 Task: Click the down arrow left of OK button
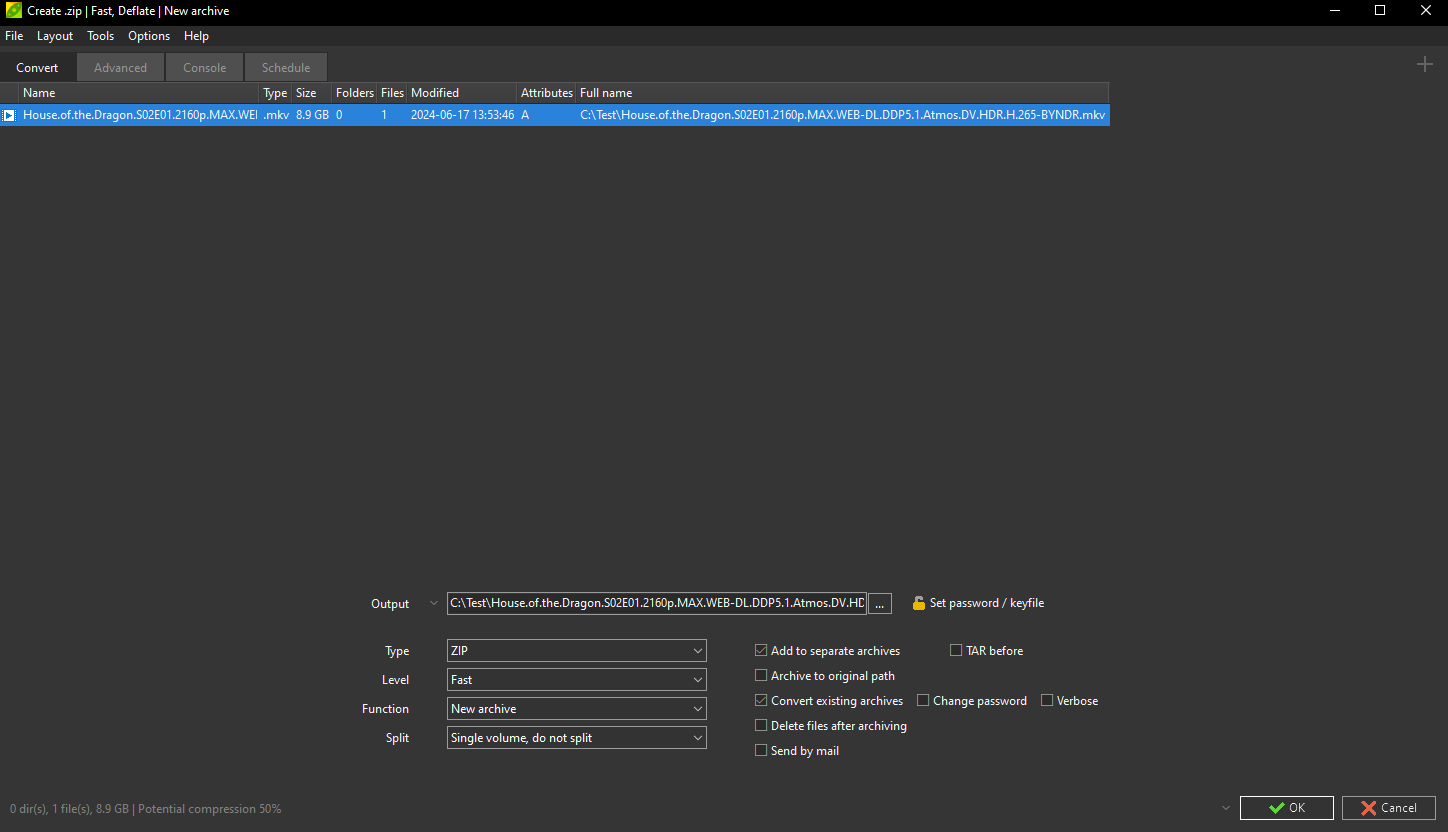point(1226,808)
